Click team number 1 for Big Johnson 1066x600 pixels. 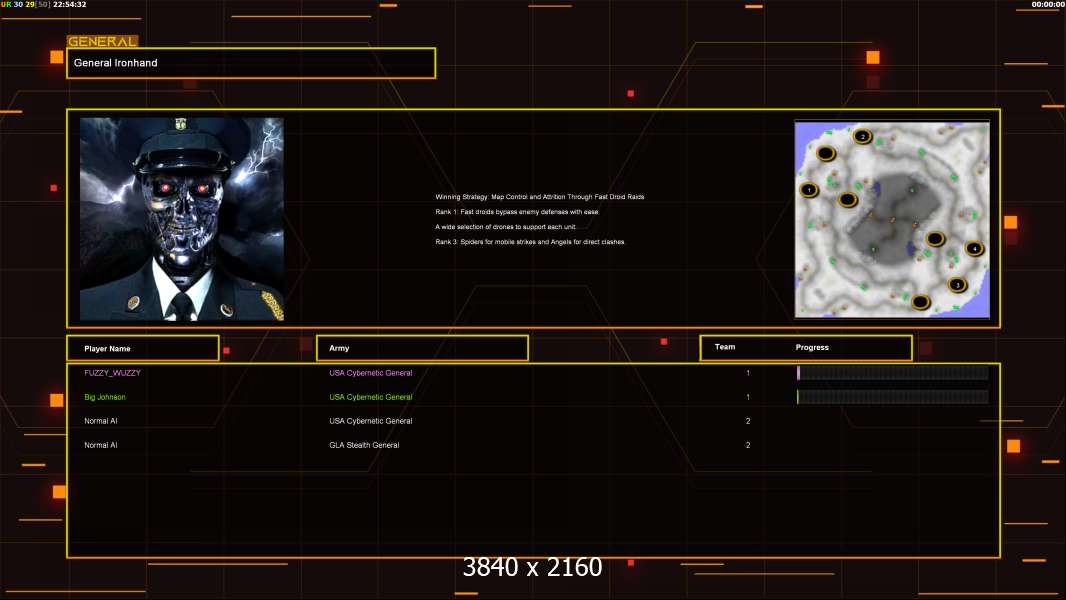pos(748,397)
